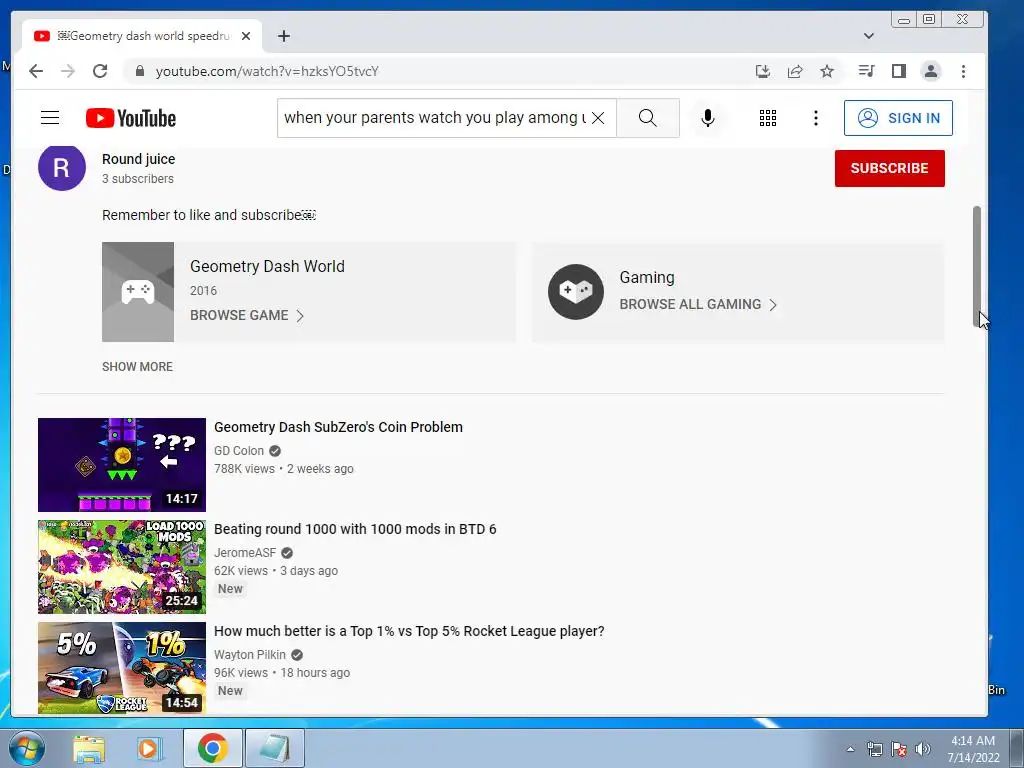Click Chrome taskbar icon
Image resolution: width=1024 pixels, height=768 pixels.
pos(212,748)
